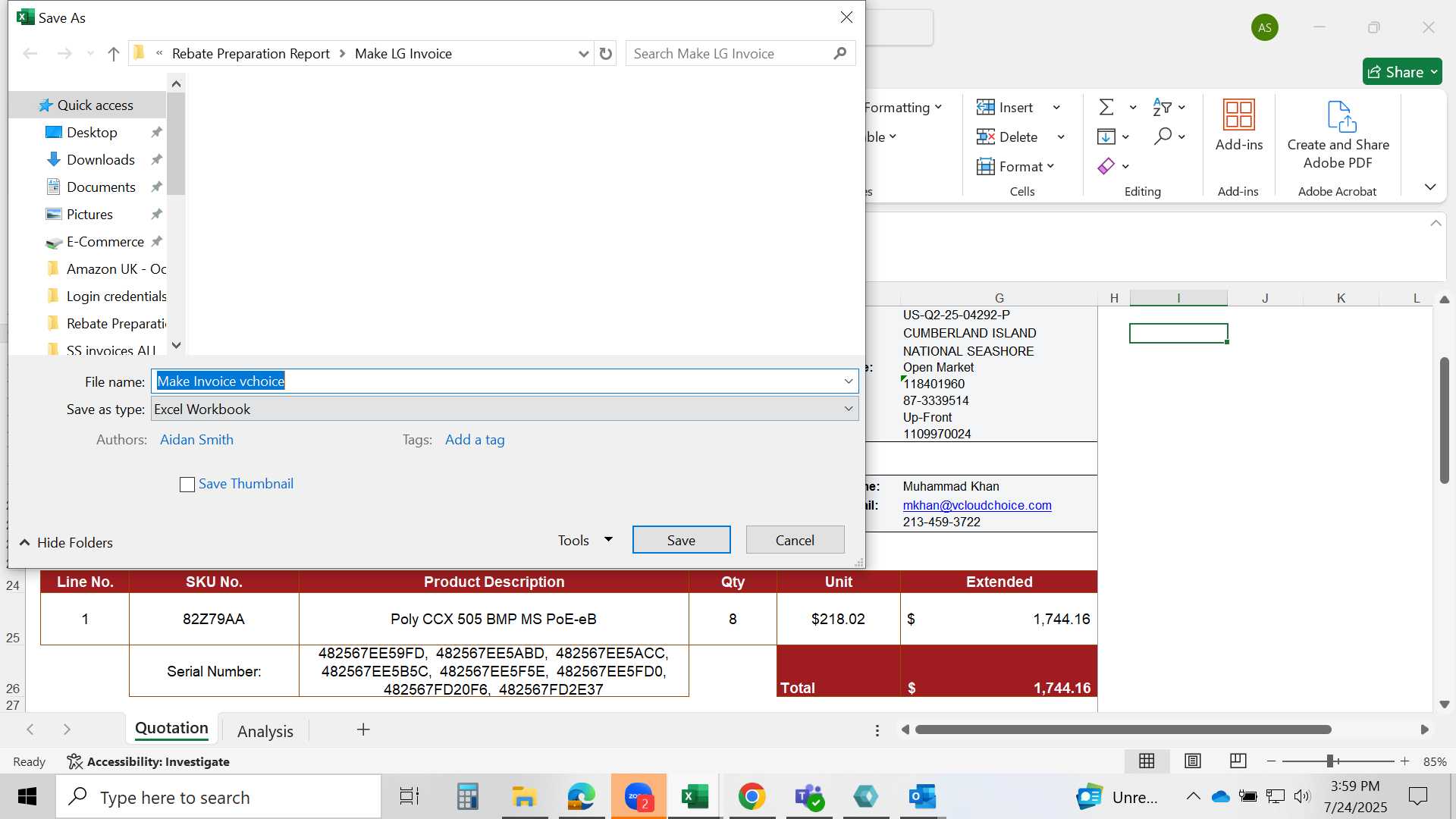This screenshot has height=819, width=1456.
Task: Click the search magnifier in Save As dialog
Action: tap(840, 54)
